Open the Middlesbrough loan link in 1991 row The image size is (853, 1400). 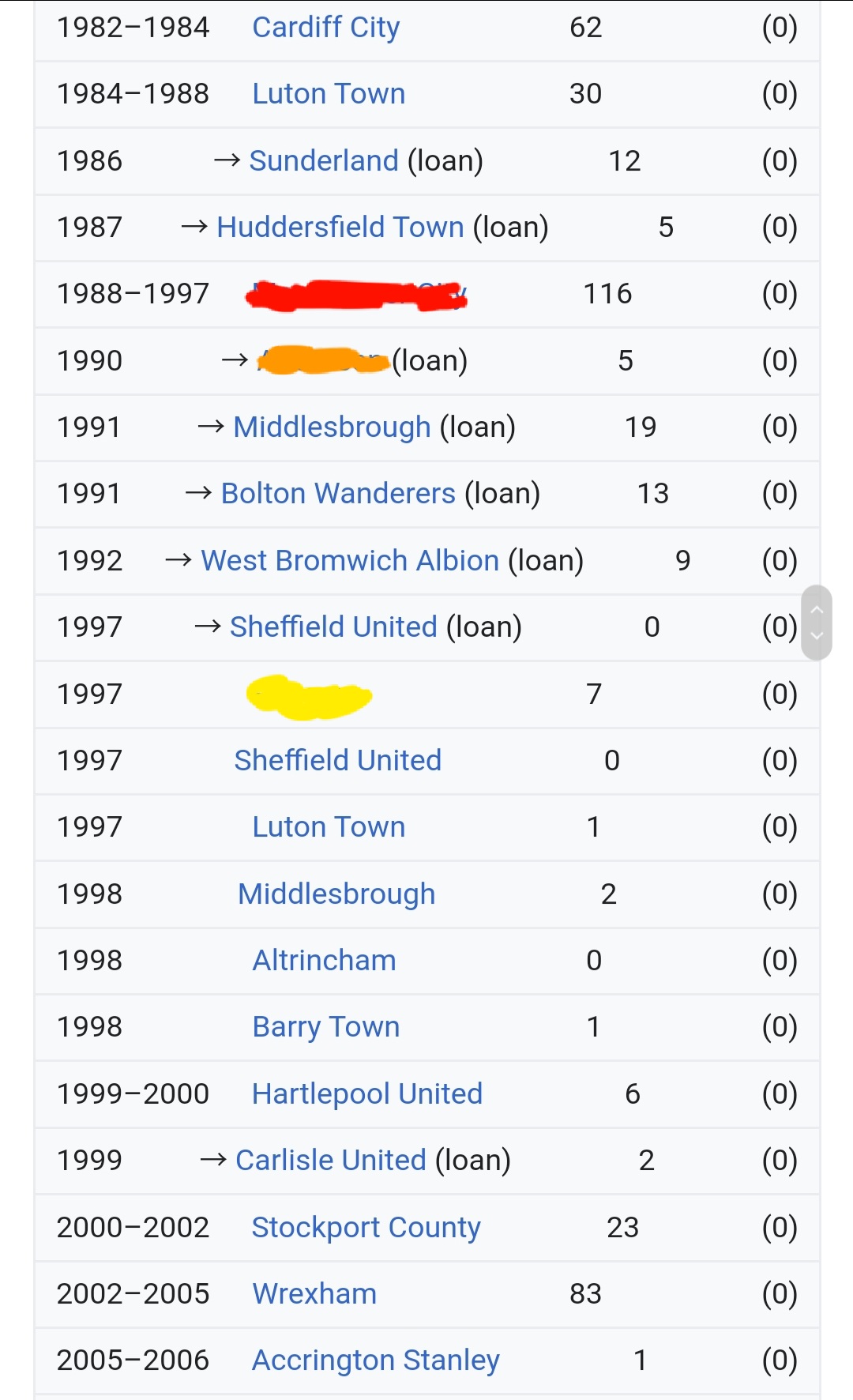pyautogui.click(x=332, y=427)
